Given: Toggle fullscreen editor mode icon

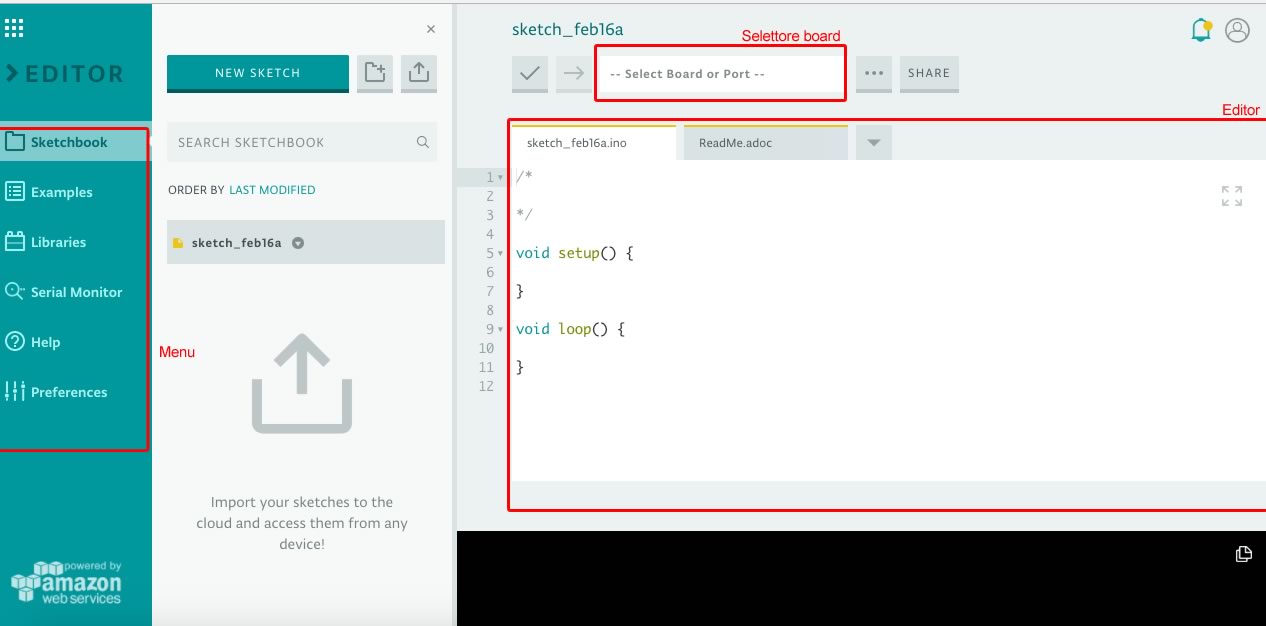Looking at the screenshot, I should click(x=1232, y=196).
